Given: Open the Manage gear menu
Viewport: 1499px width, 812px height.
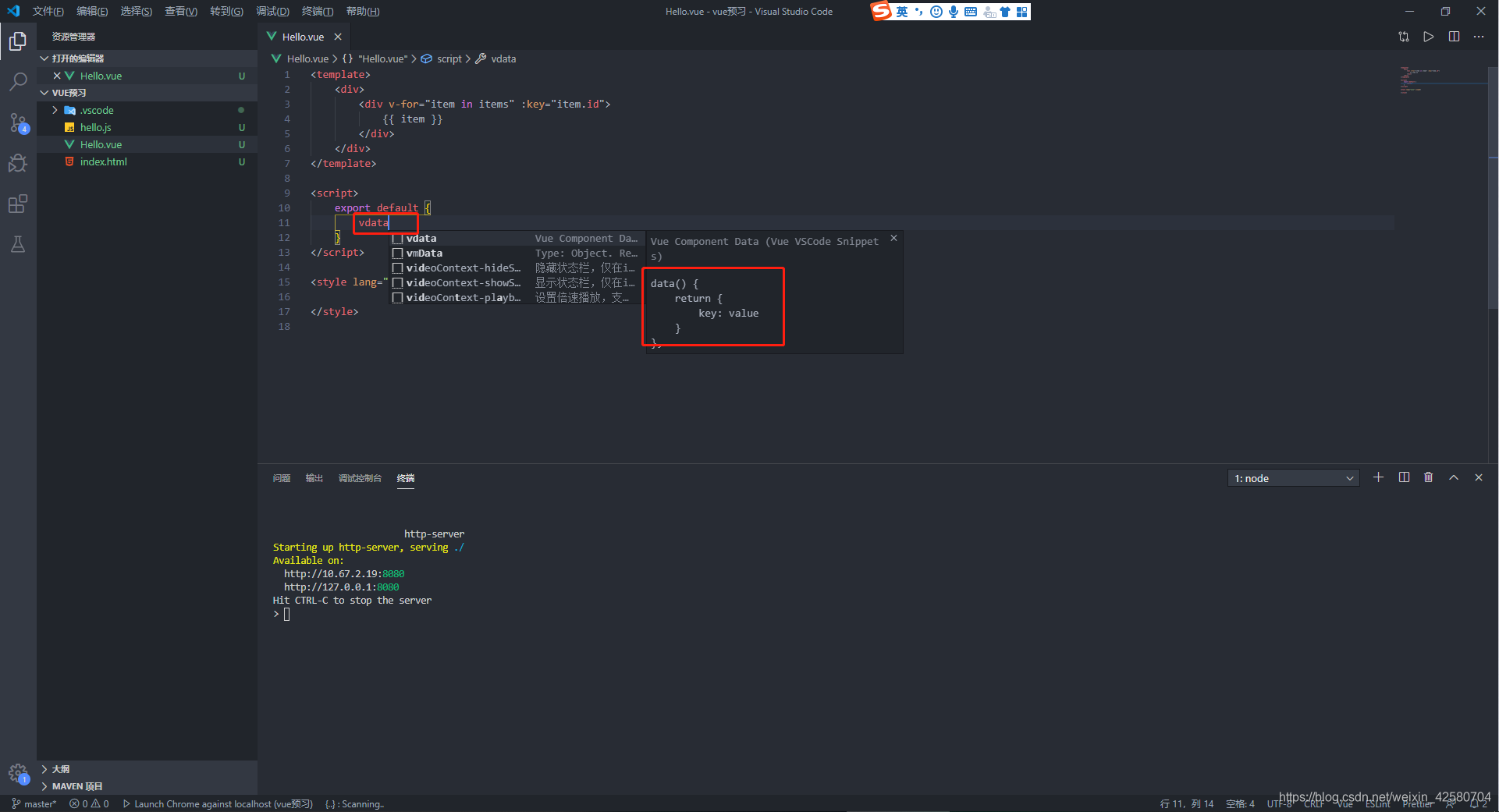Looking at the screenshot, I should [18, 774].
